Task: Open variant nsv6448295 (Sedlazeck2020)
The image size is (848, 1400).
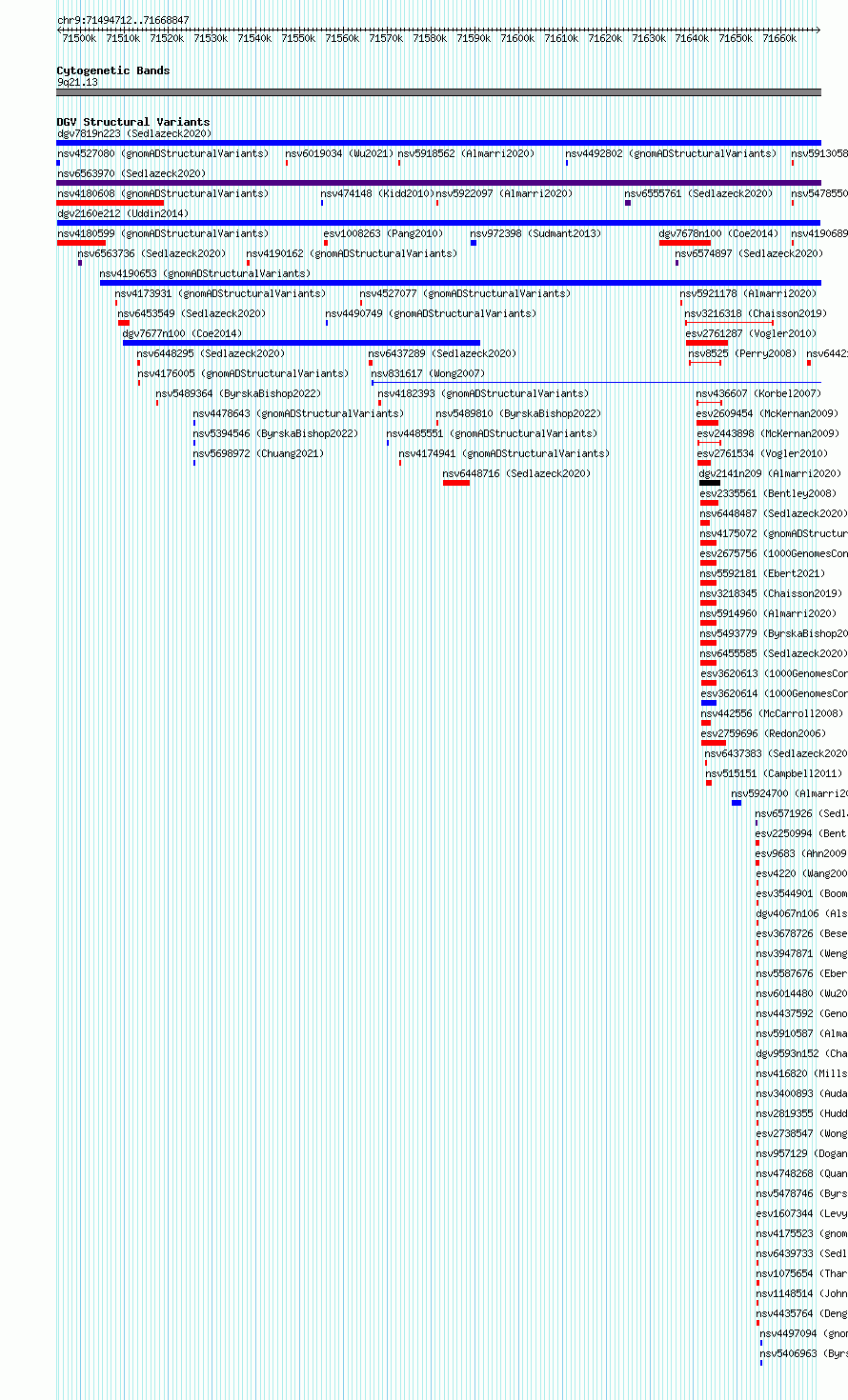Action: point(212,353)
